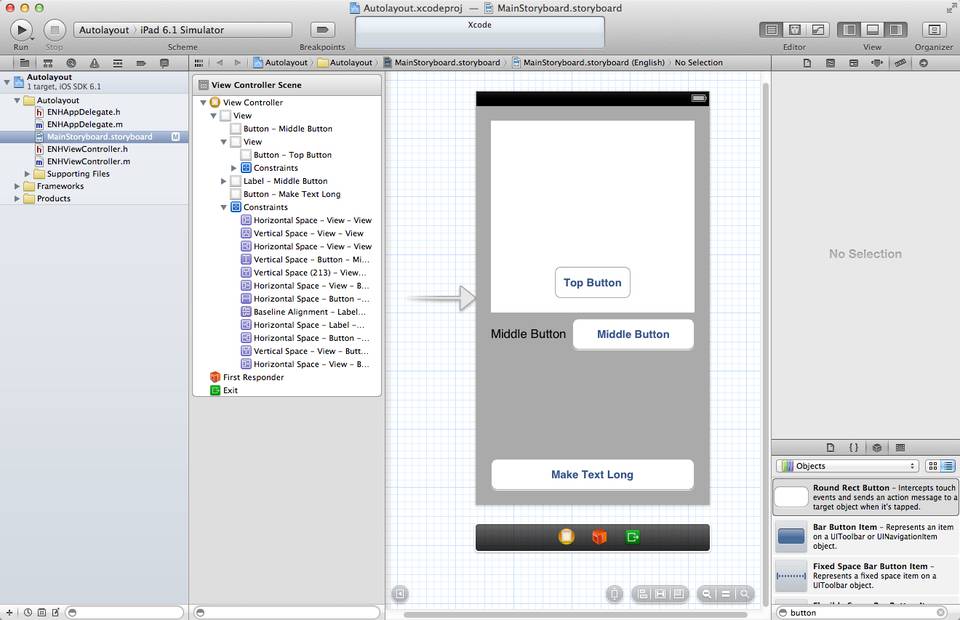Image resolution: width=960 pixels, height=620 pixels.
Task: Show the File inspector
Action: click(x=807, y=62)
